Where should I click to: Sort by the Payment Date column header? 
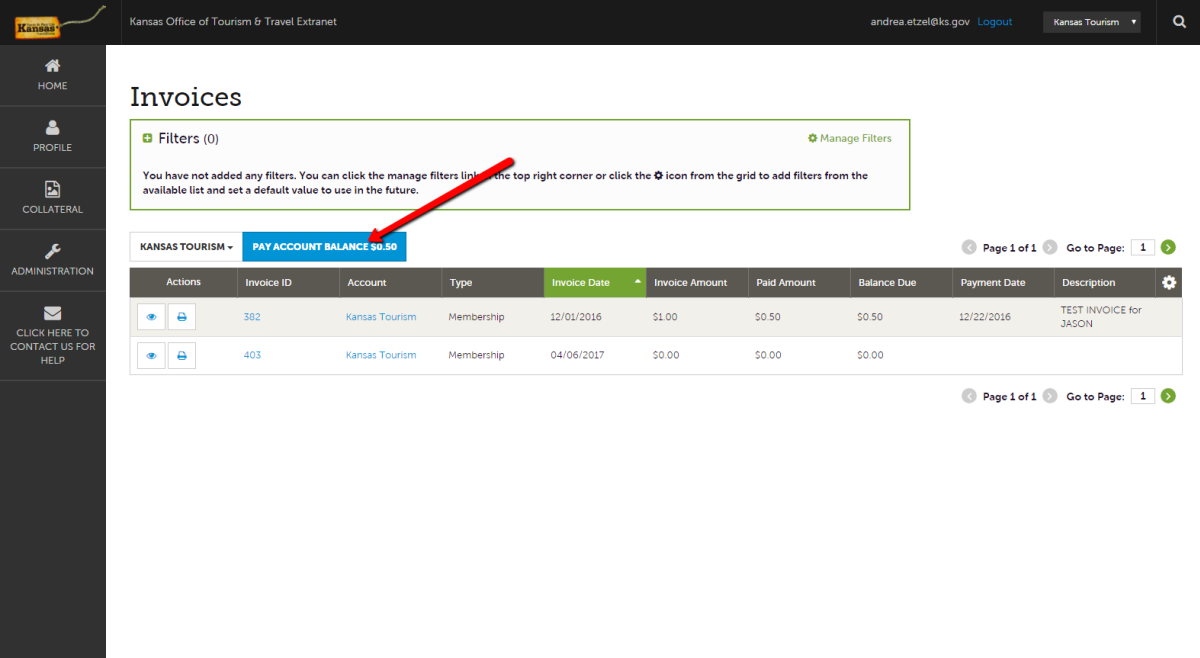coord(1003,282)
